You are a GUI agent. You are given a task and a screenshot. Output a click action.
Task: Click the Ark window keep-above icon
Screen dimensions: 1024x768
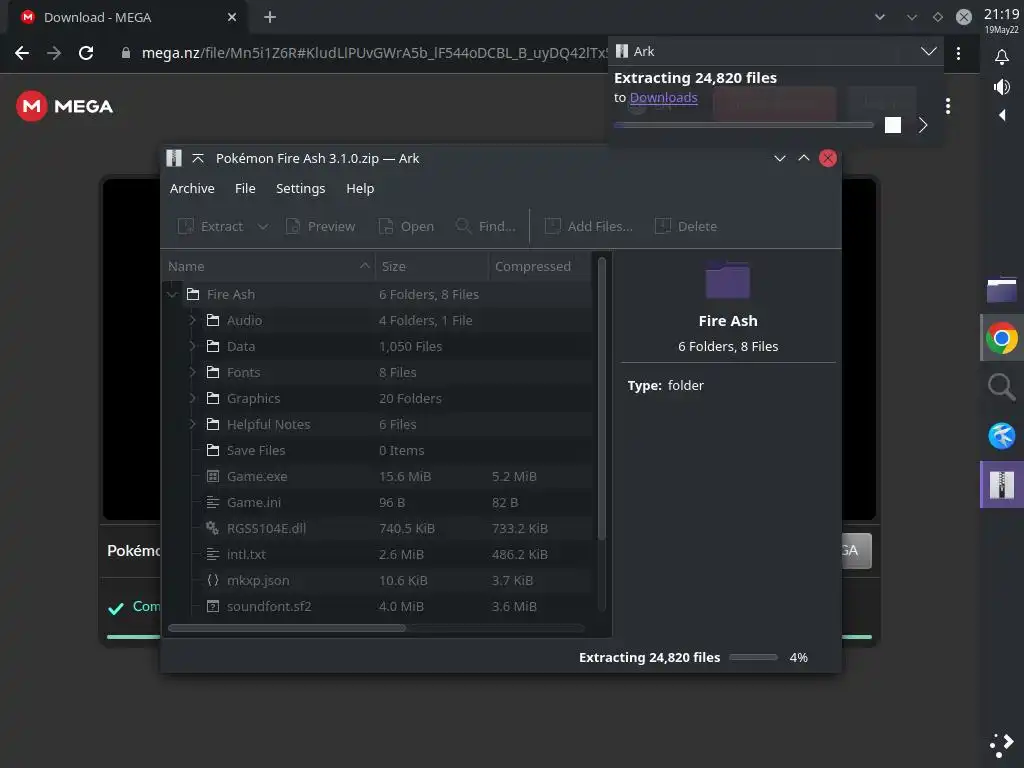point(198,158)
